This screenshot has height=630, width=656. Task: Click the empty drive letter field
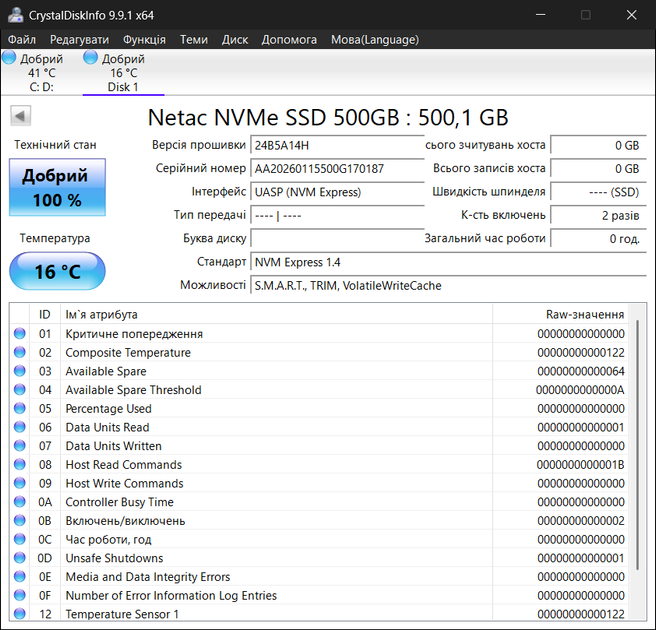click(x=337, y=239)
